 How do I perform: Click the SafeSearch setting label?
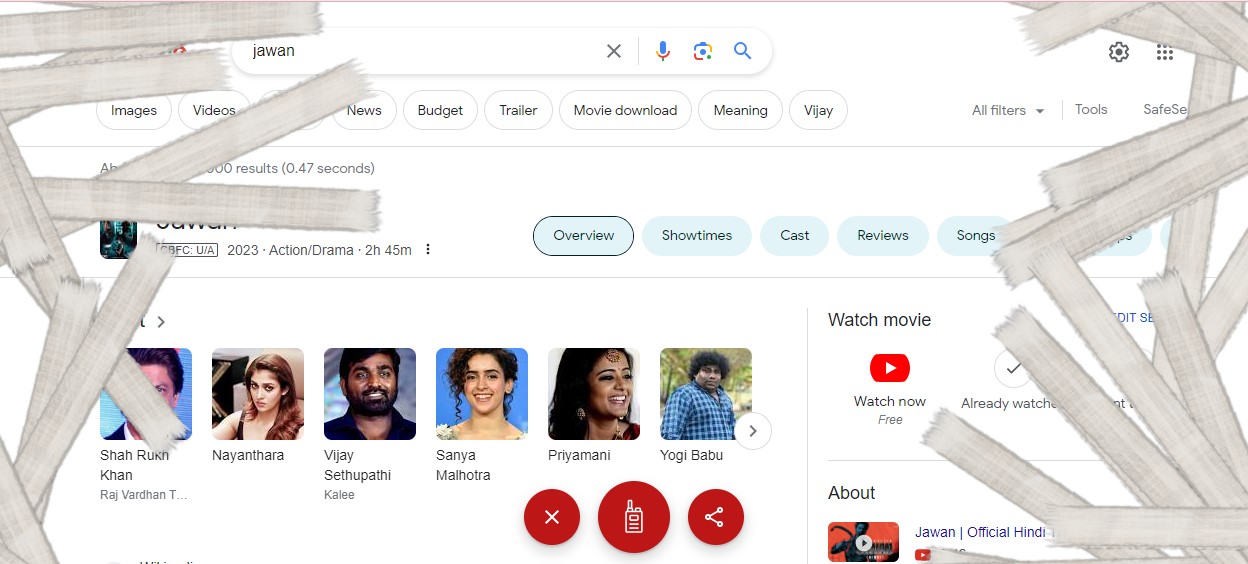pos(1165,110)
